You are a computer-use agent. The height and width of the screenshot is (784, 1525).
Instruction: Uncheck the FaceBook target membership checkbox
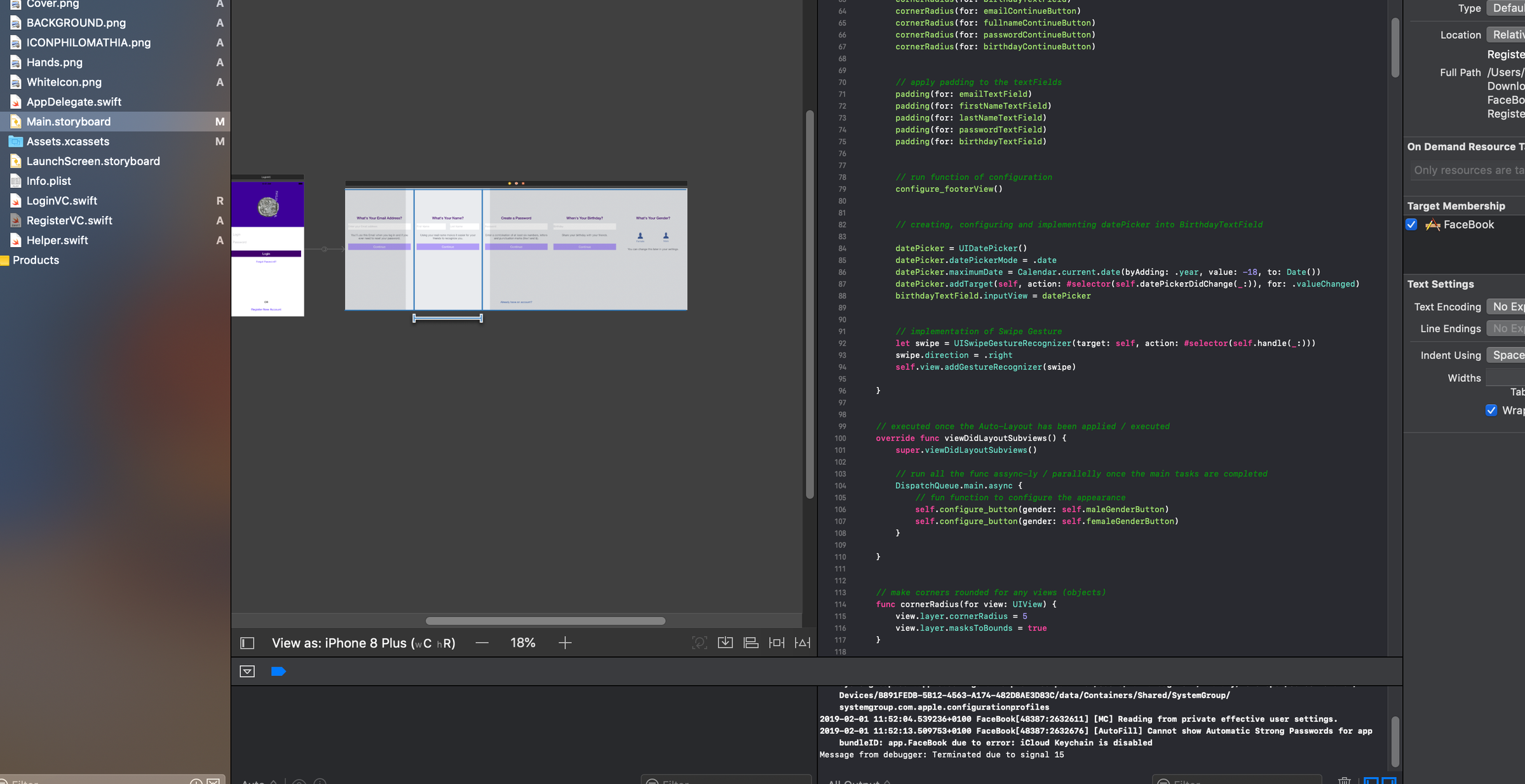[x=1411, y=224]
